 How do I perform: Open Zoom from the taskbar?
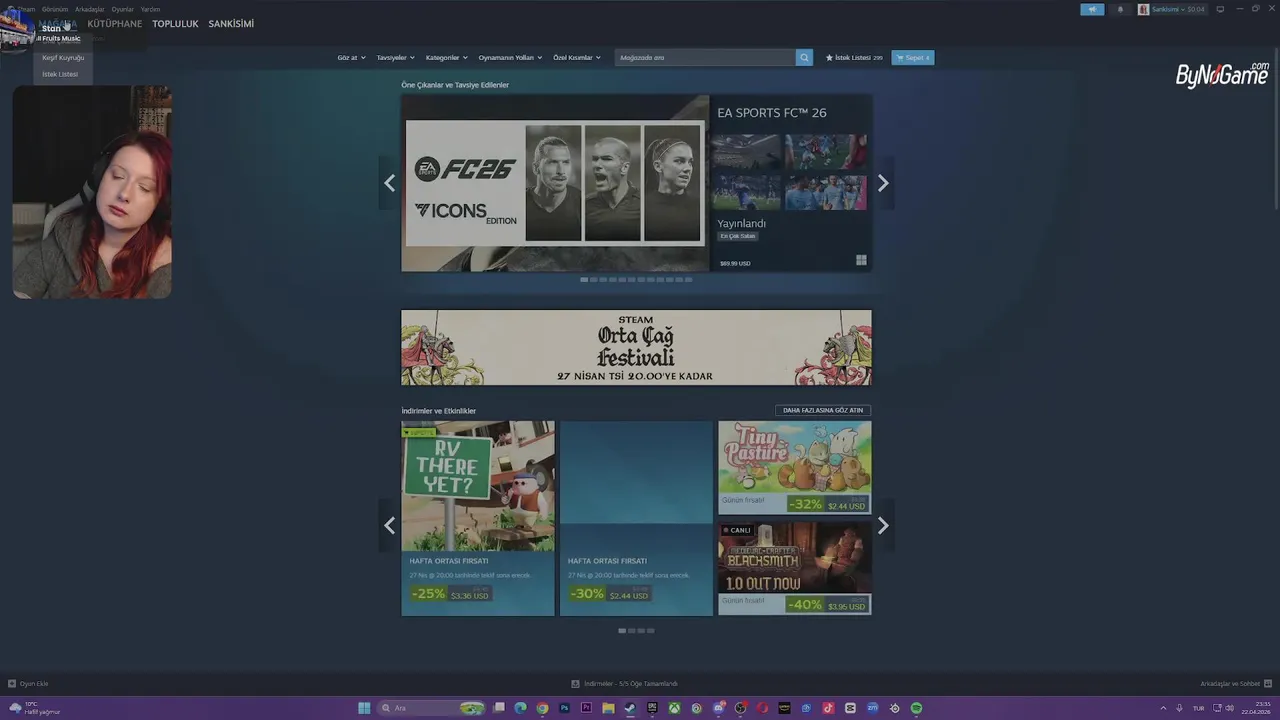(872, 708)
